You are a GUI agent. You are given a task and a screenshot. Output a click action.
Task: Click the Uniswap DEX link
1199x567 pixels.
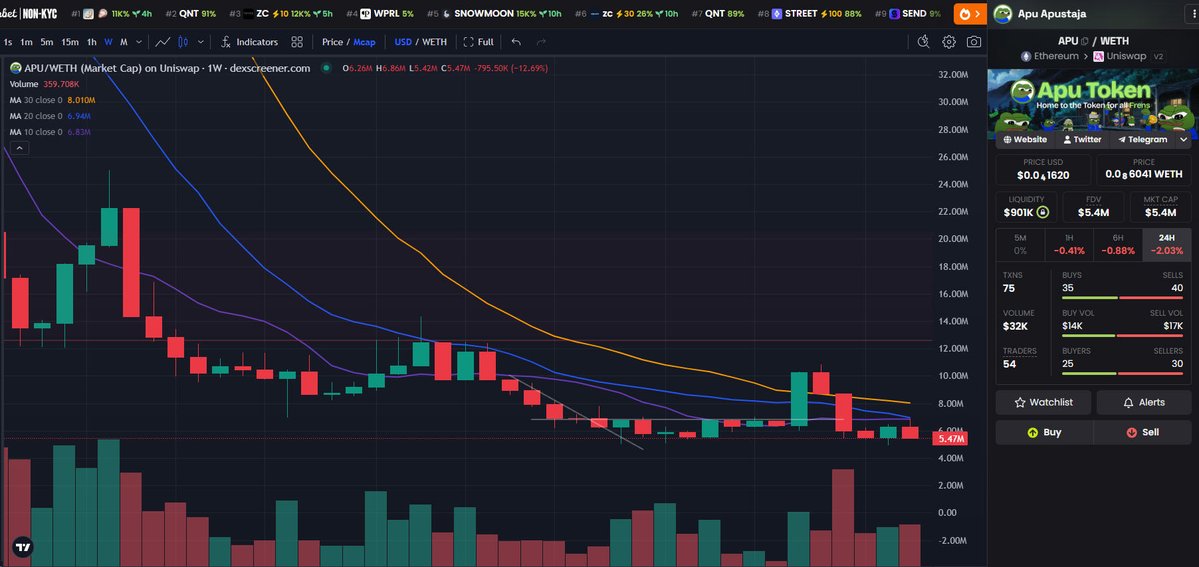(1120, 57)
